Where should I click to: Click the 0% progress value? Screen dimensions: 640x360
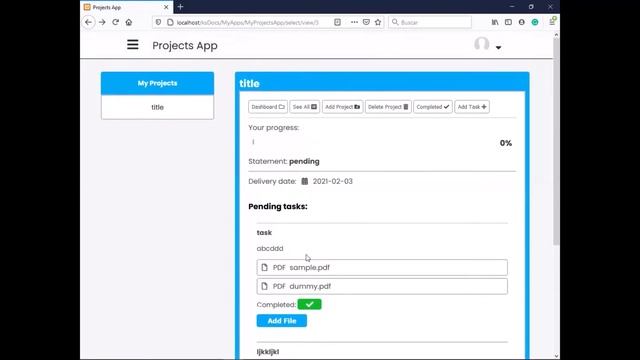click(506, 143)
